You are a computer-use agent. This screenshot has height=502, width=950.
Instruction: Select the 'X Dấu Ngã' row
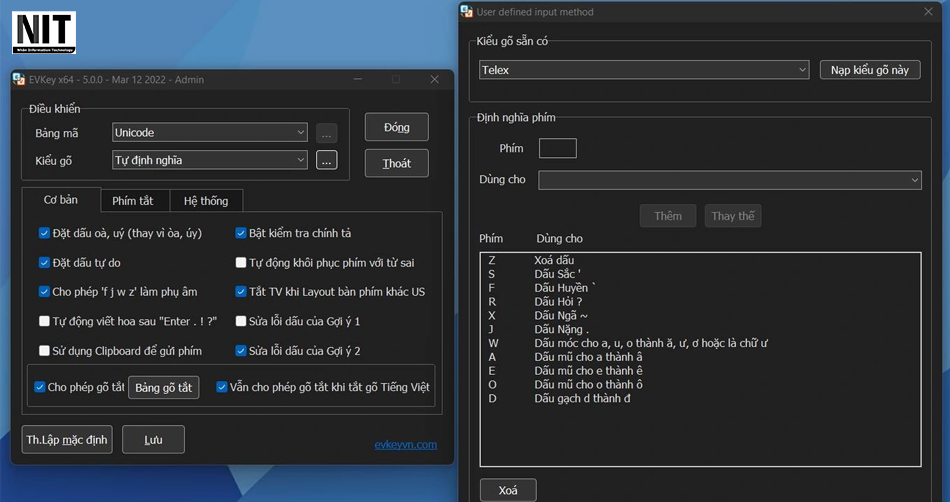pyautogui.click(x=700, y=315)
